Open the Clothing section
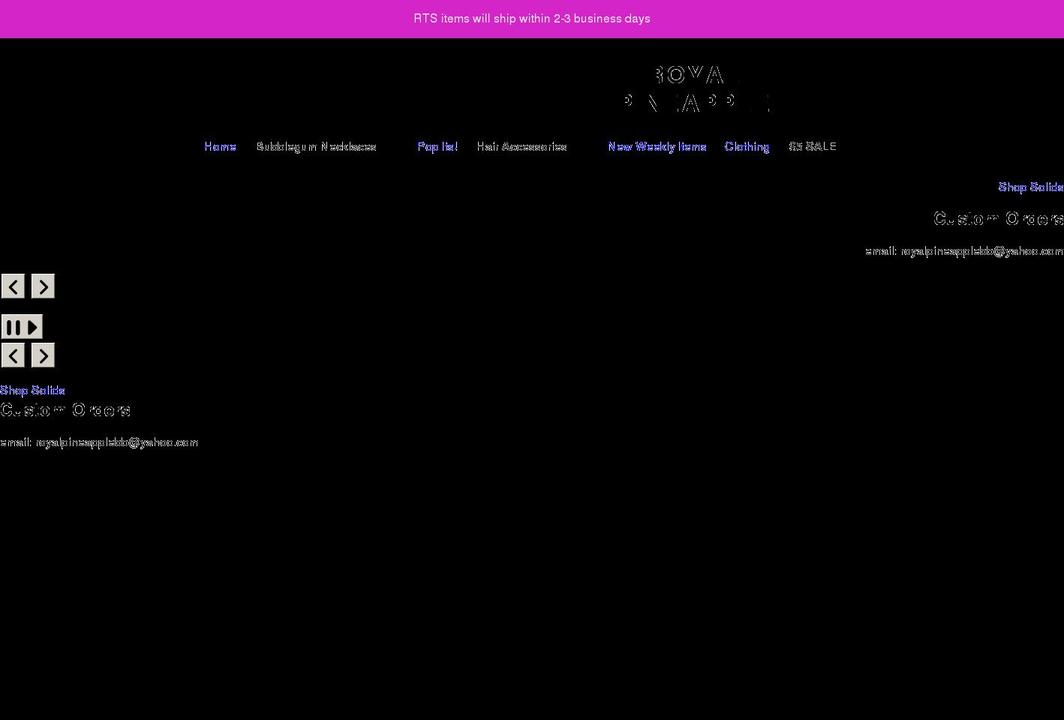 click(x=746, y=146)
